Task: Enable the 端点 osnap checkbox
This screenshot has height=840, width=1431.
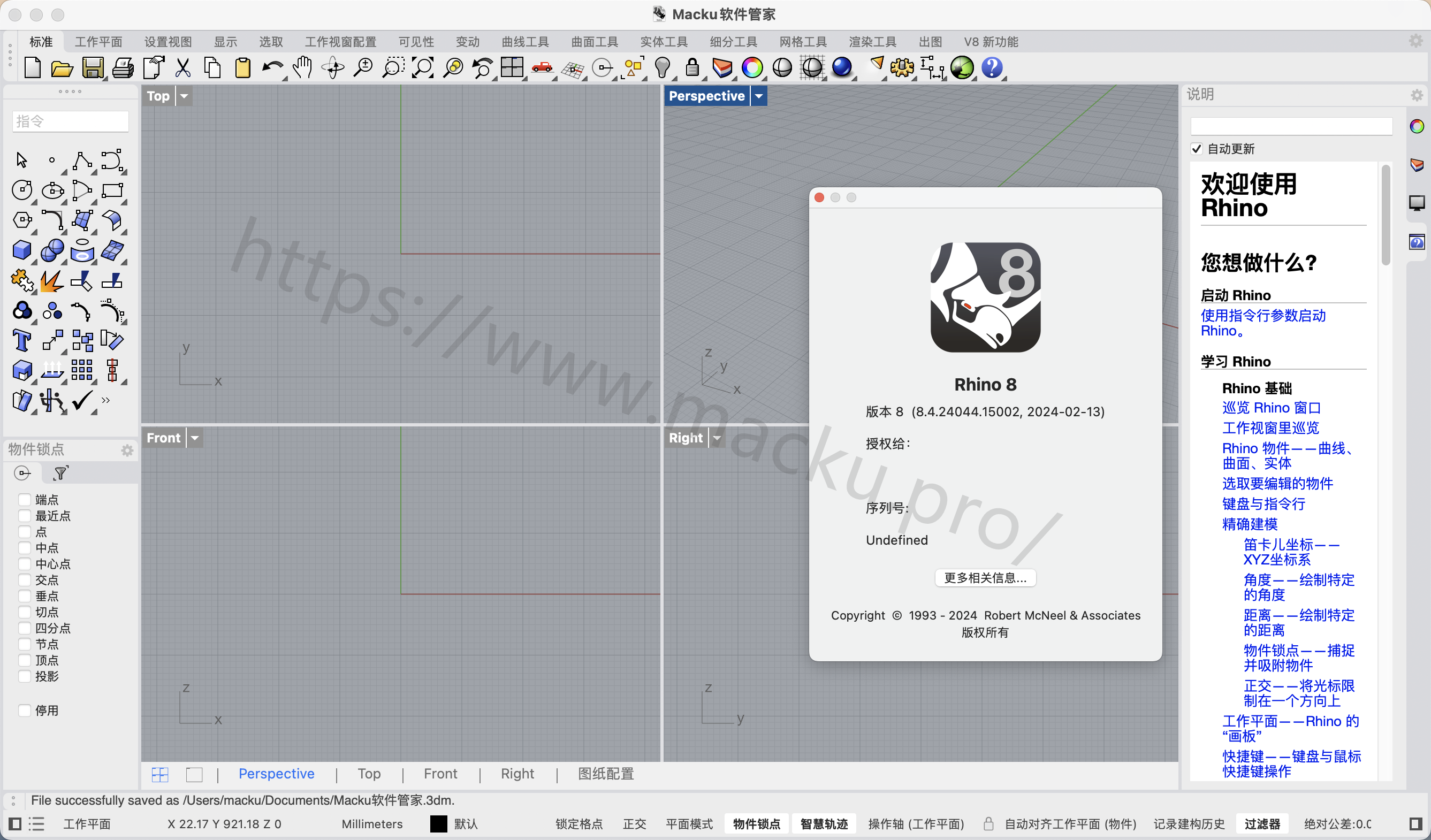Action: coord(25,500)
